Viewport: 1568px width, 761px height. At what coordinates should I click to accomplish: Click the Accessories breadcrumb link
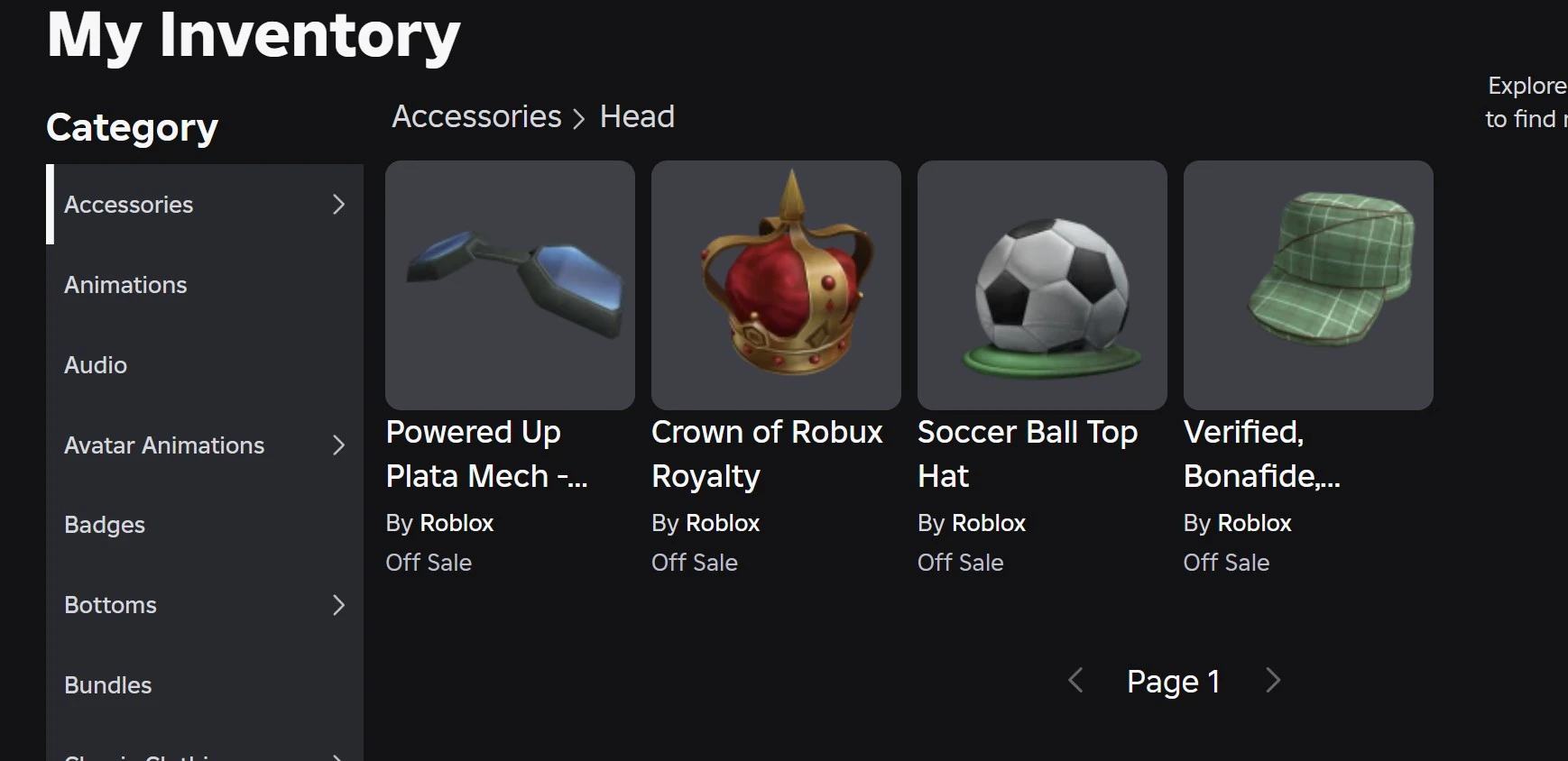(476, 116)
